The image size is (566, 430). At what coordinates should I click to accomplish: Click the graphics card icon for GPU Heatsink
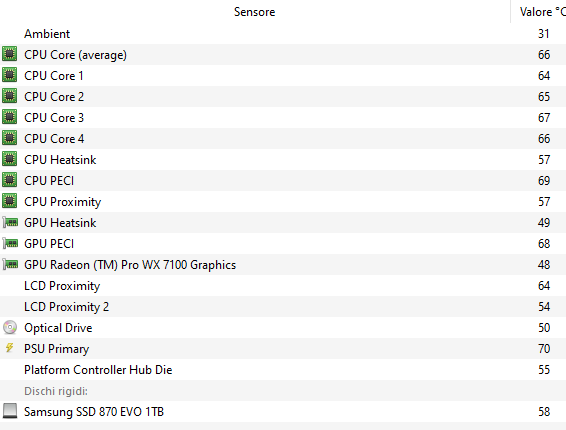(10, 222)
